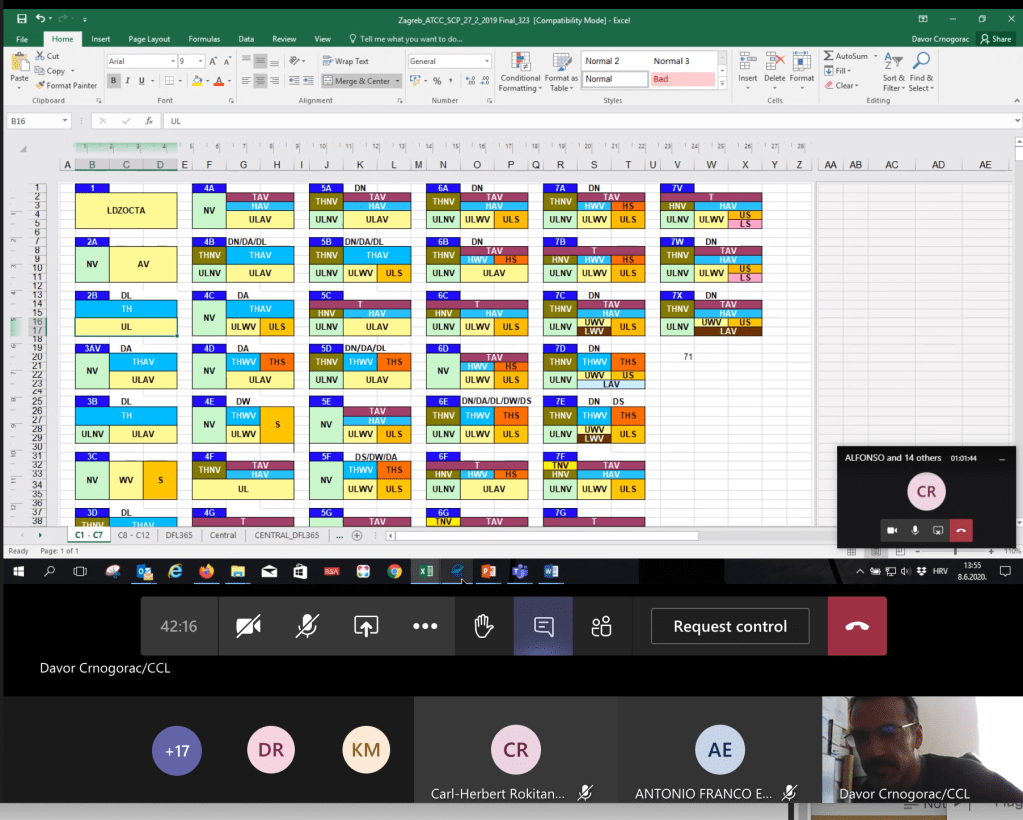
Task: Raise hand in the Teams meeting
Action: (x=484, y=626)
